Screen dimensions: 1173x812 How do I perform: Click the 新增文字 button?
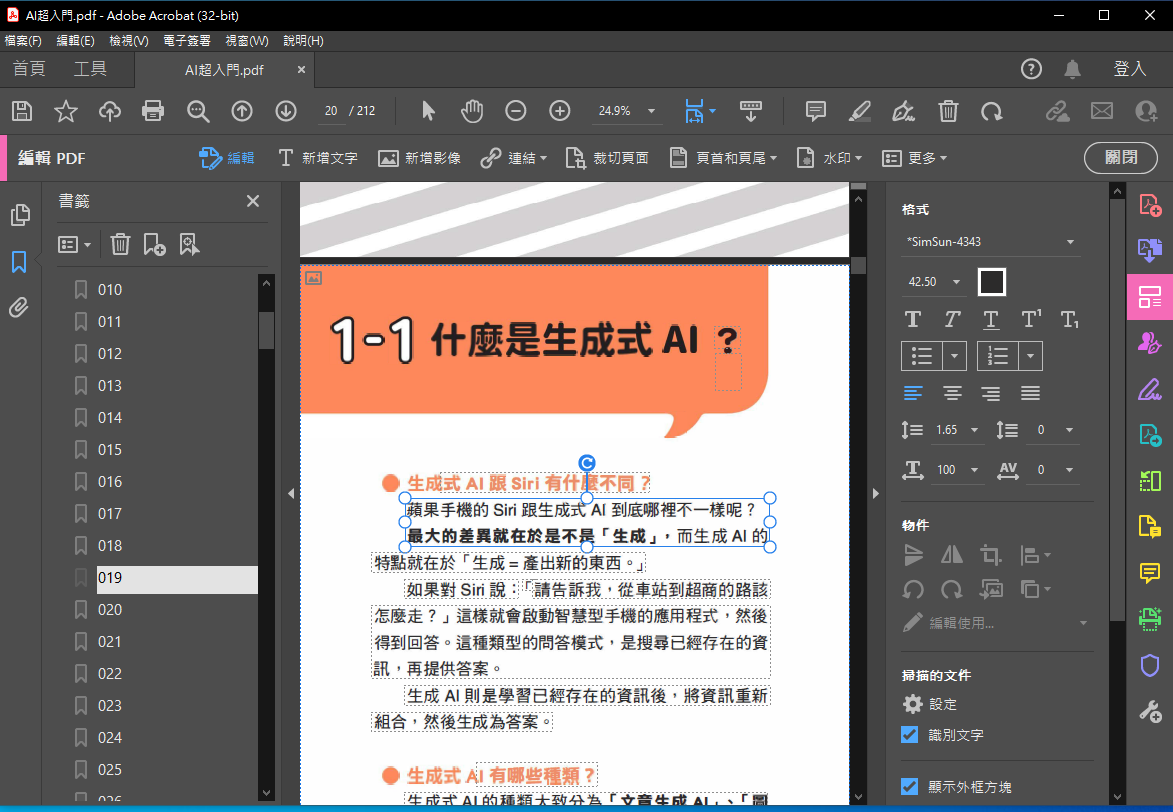pos(317,158)
